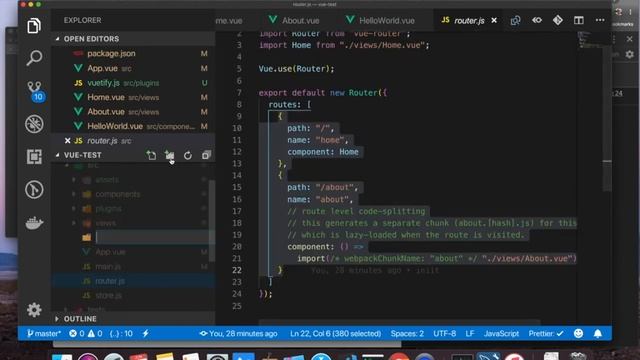This screenshot has height=360, width=640.
Task: Open the errors and warnings count in the status bar
Action: pos(86,333)
